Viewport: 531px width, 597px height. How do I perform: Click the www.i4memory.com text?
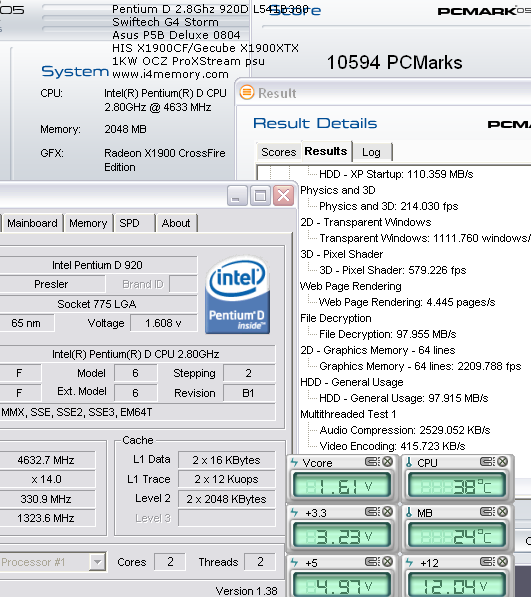pyautogui.click(x=170, y=74)
